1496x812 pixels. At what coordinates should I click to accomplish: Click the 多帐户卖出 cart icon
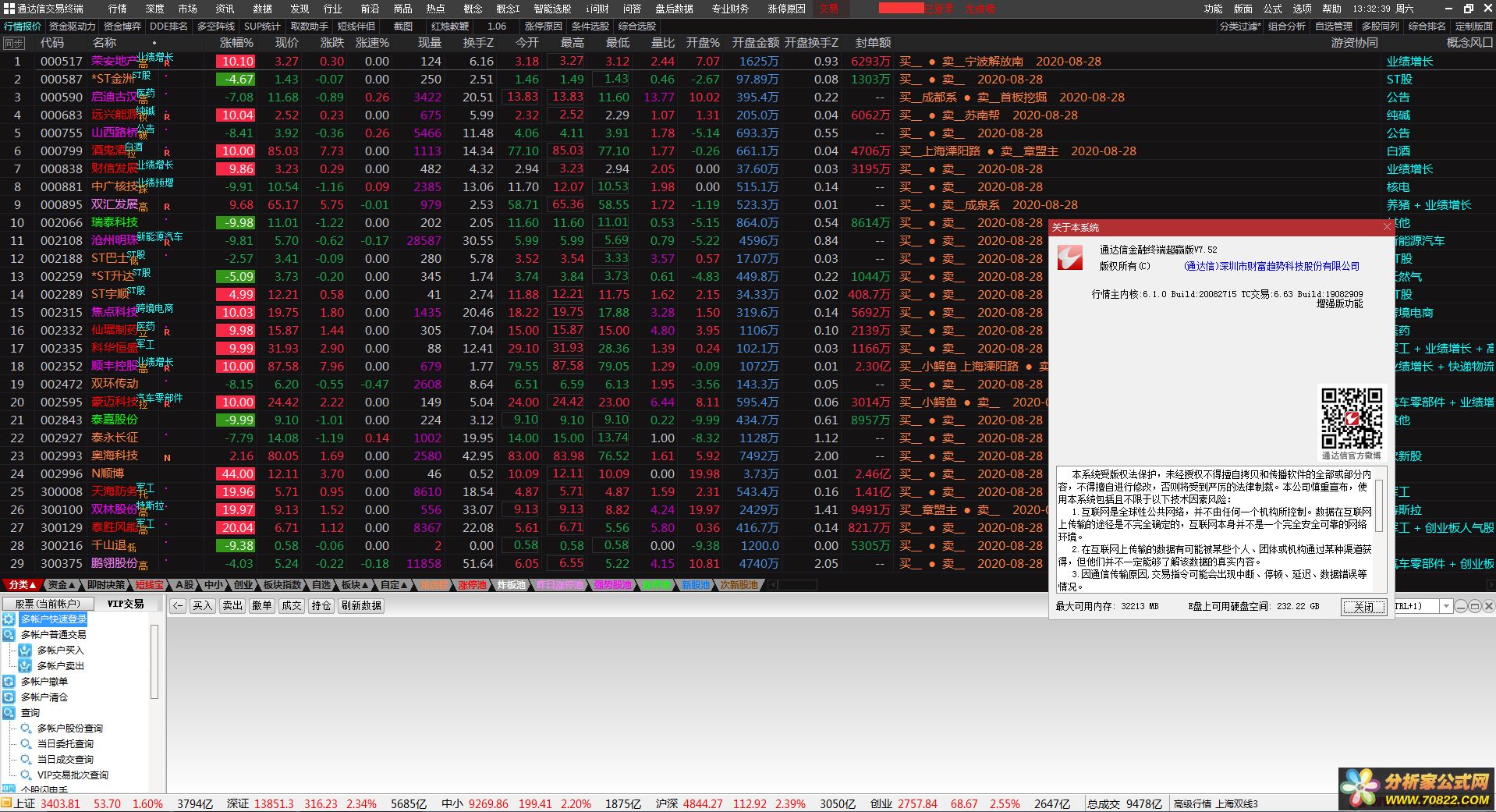tap(26, 665)
